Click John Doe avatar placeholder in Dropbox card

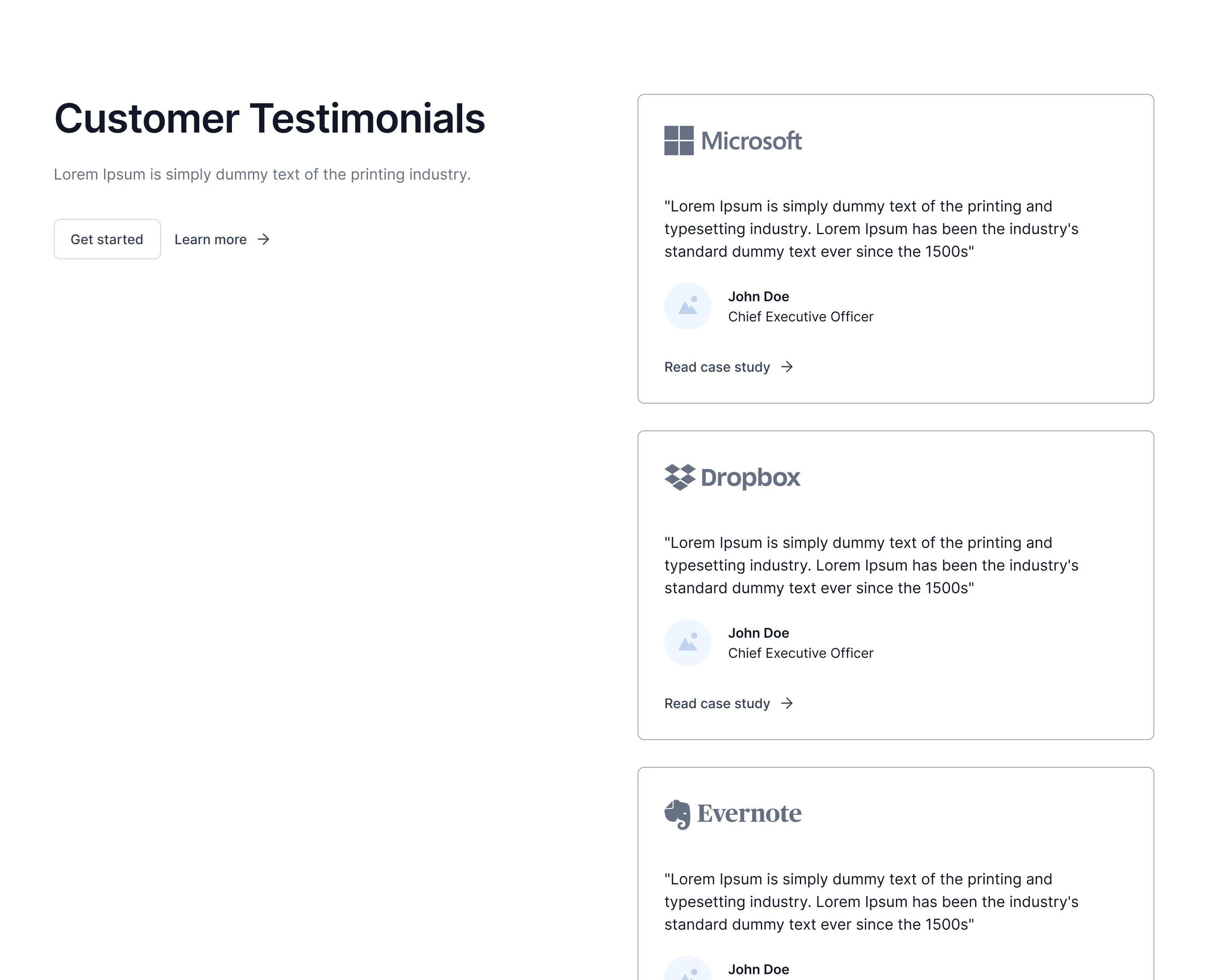(687, 643)
